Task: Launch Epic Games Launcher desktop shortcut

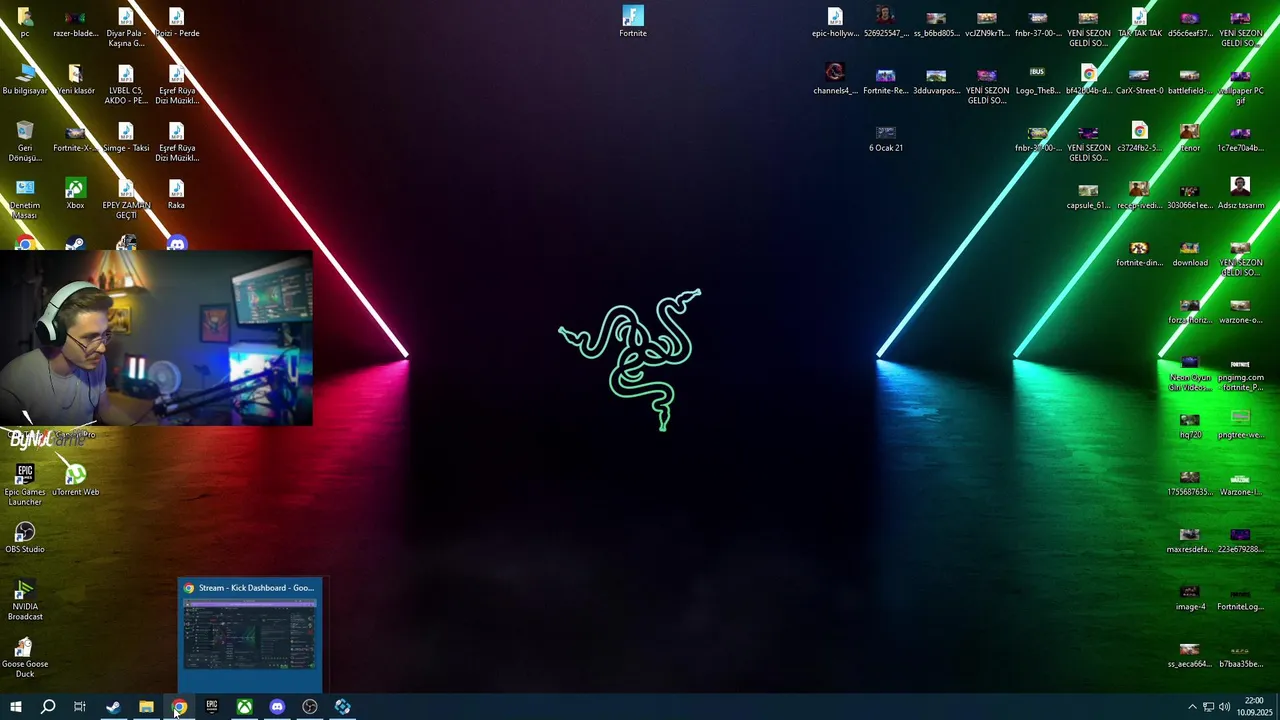Action: tap(25, 484)
